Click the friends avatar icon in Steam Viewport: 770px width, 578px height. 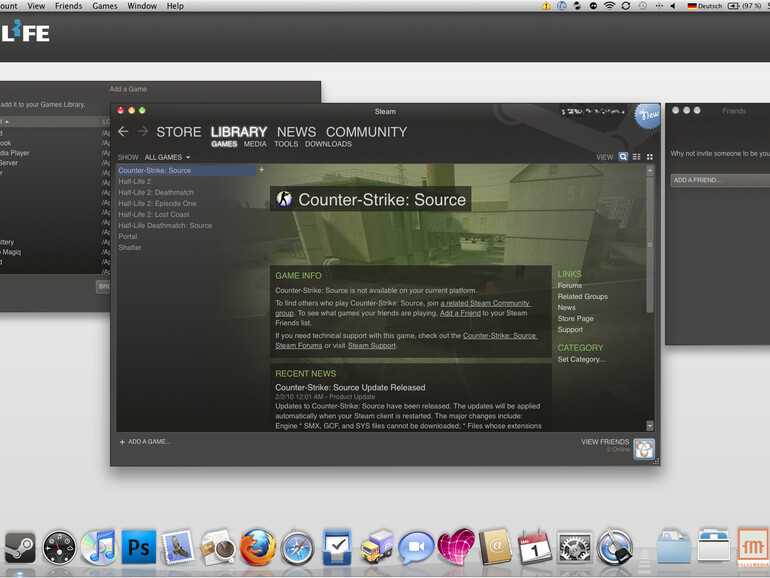pos(644,448)
